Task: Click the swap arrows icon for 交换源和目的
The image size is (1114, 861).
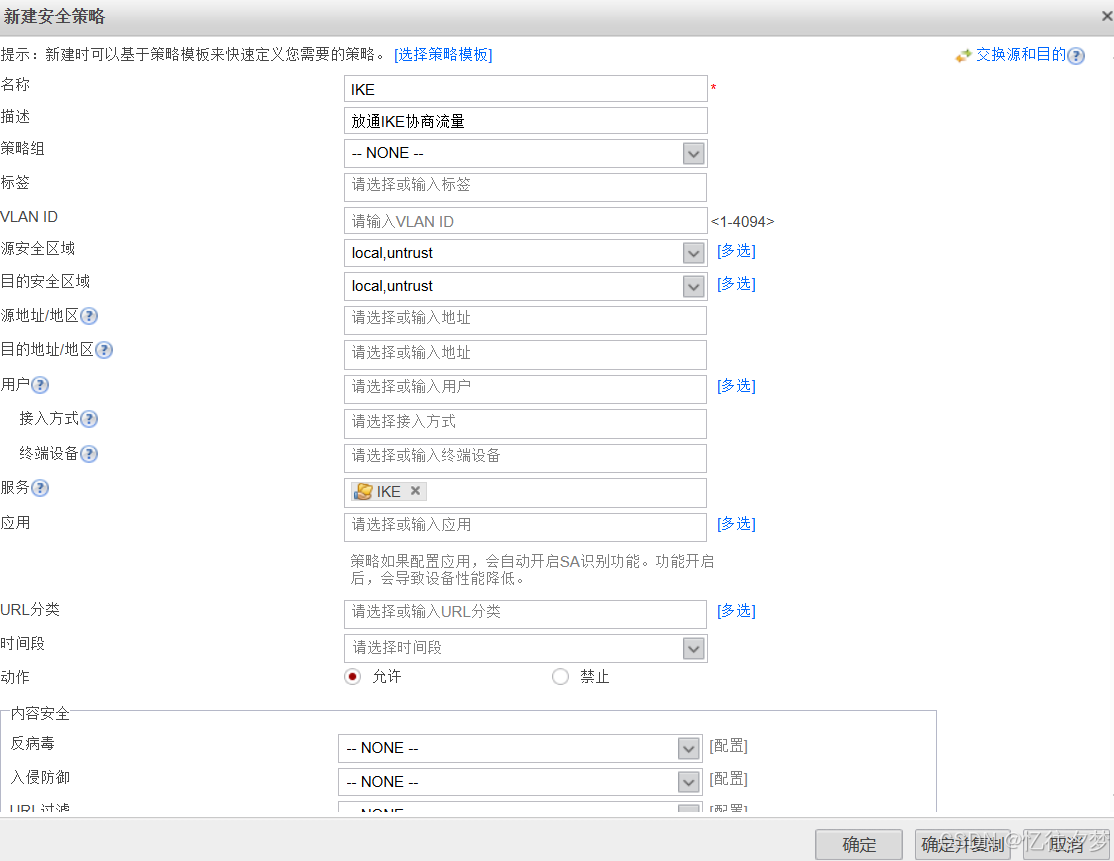Action: (963, 55)
